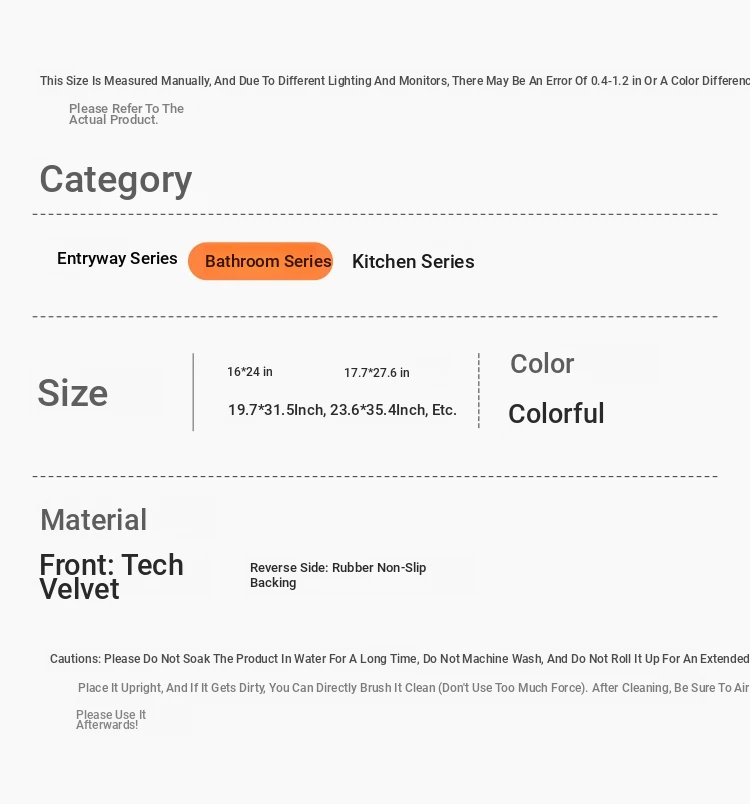750x804 pixels.
Task: Click the Cautions soaking warning line
Action: point(400,659)
